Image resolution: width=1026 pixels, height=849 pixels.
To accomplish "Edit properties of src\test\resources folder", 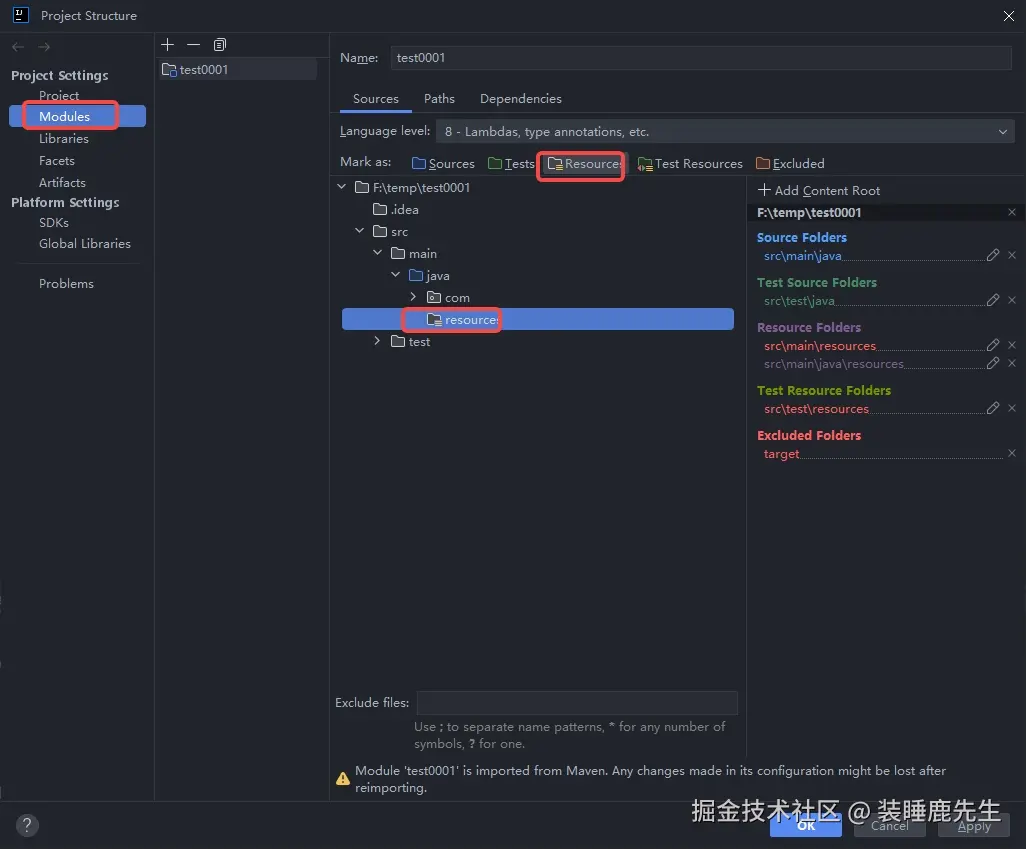I will tap(993, 408).
